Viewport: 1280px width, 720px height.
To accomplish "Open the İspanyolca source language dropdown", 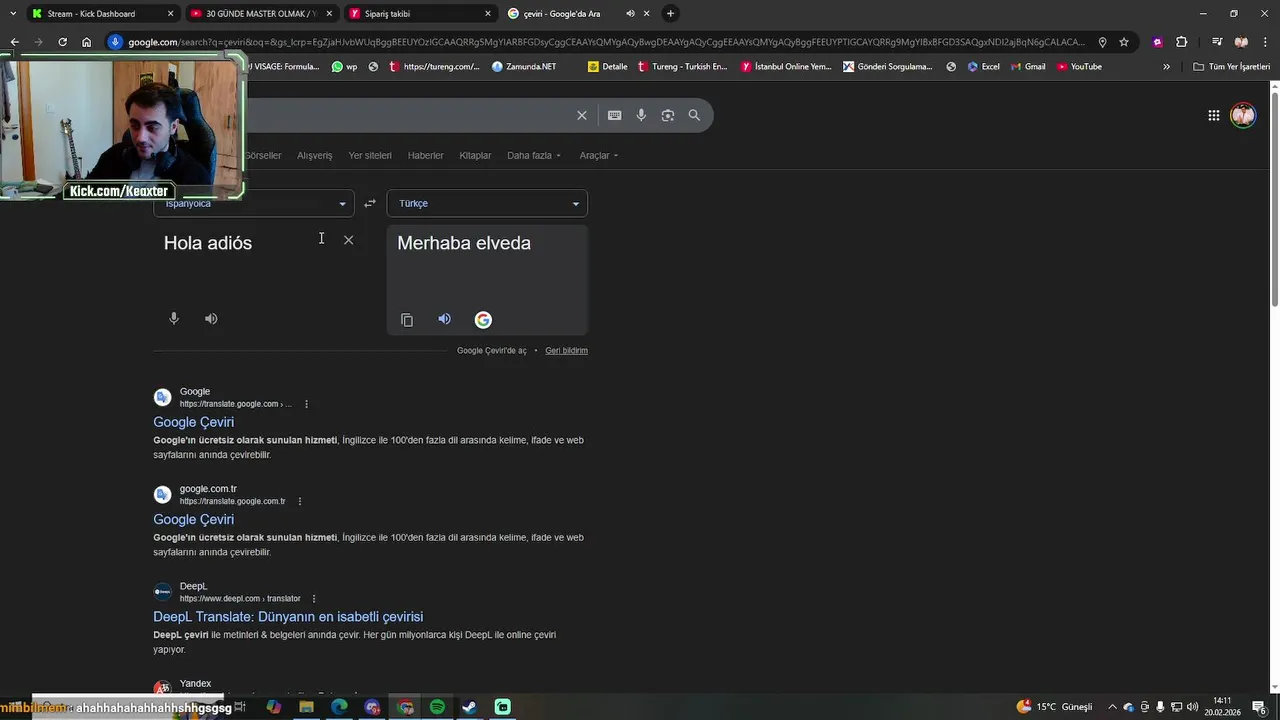I will point(254,203).
